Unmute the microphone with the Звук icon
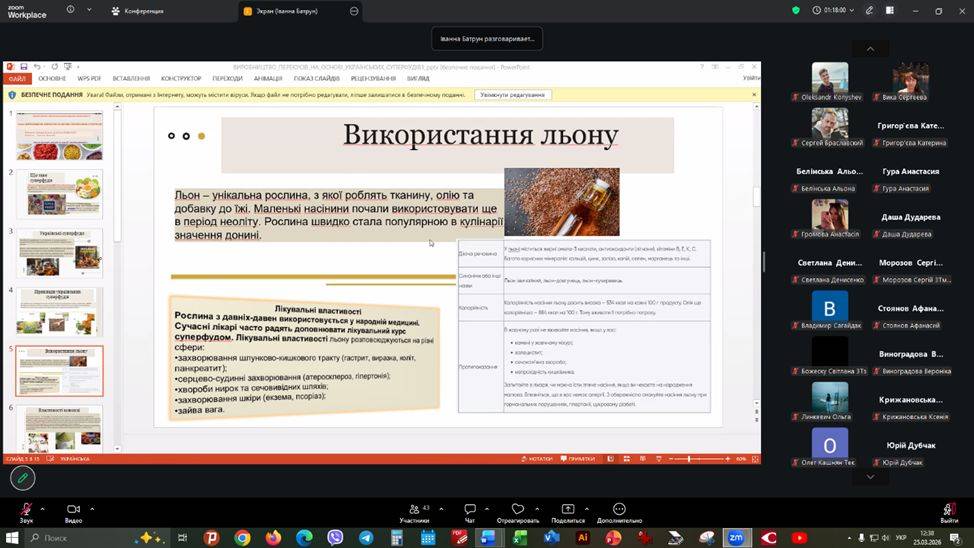Image resolution: width=974 pixels, height=548 pixels. [26, 510]
